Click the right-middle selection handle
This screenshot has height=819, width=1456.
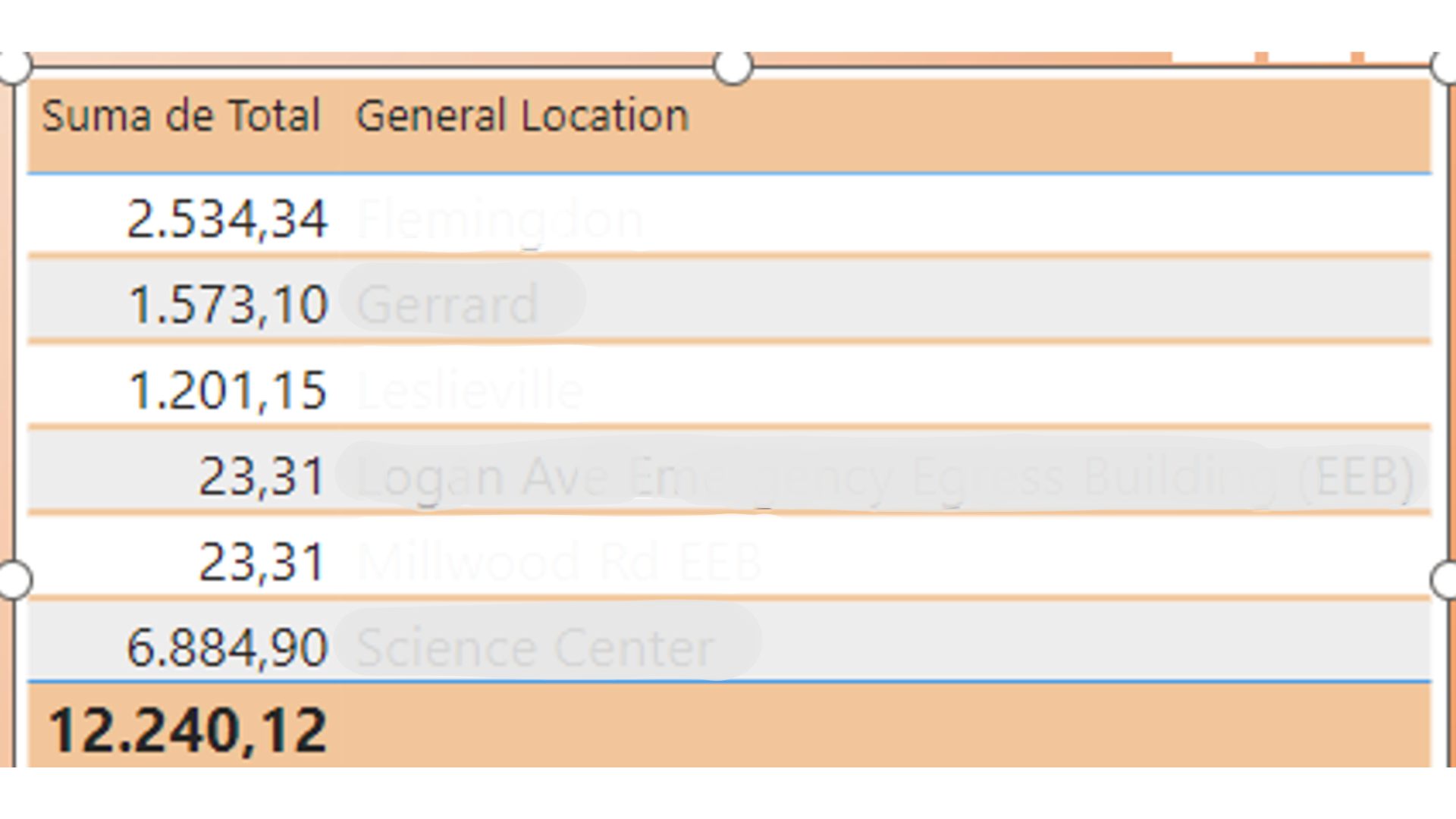tap(1444, 580)
